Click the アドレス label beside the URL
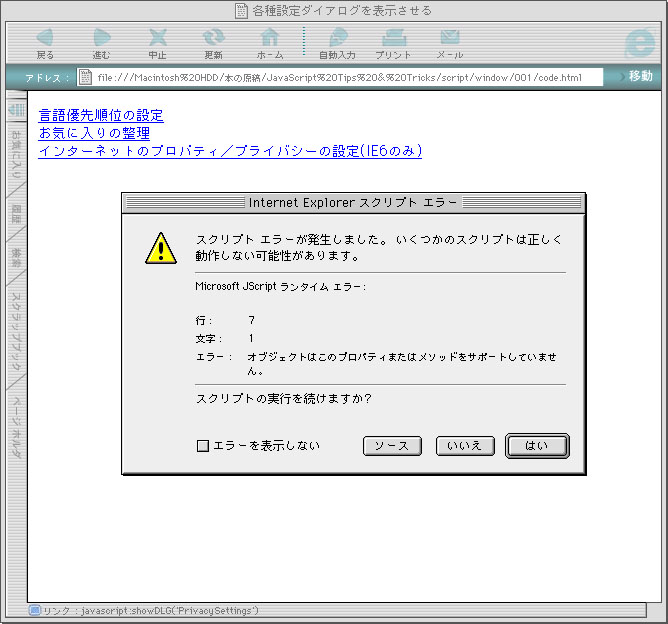668x624 pixels. [x=47, y=78]
